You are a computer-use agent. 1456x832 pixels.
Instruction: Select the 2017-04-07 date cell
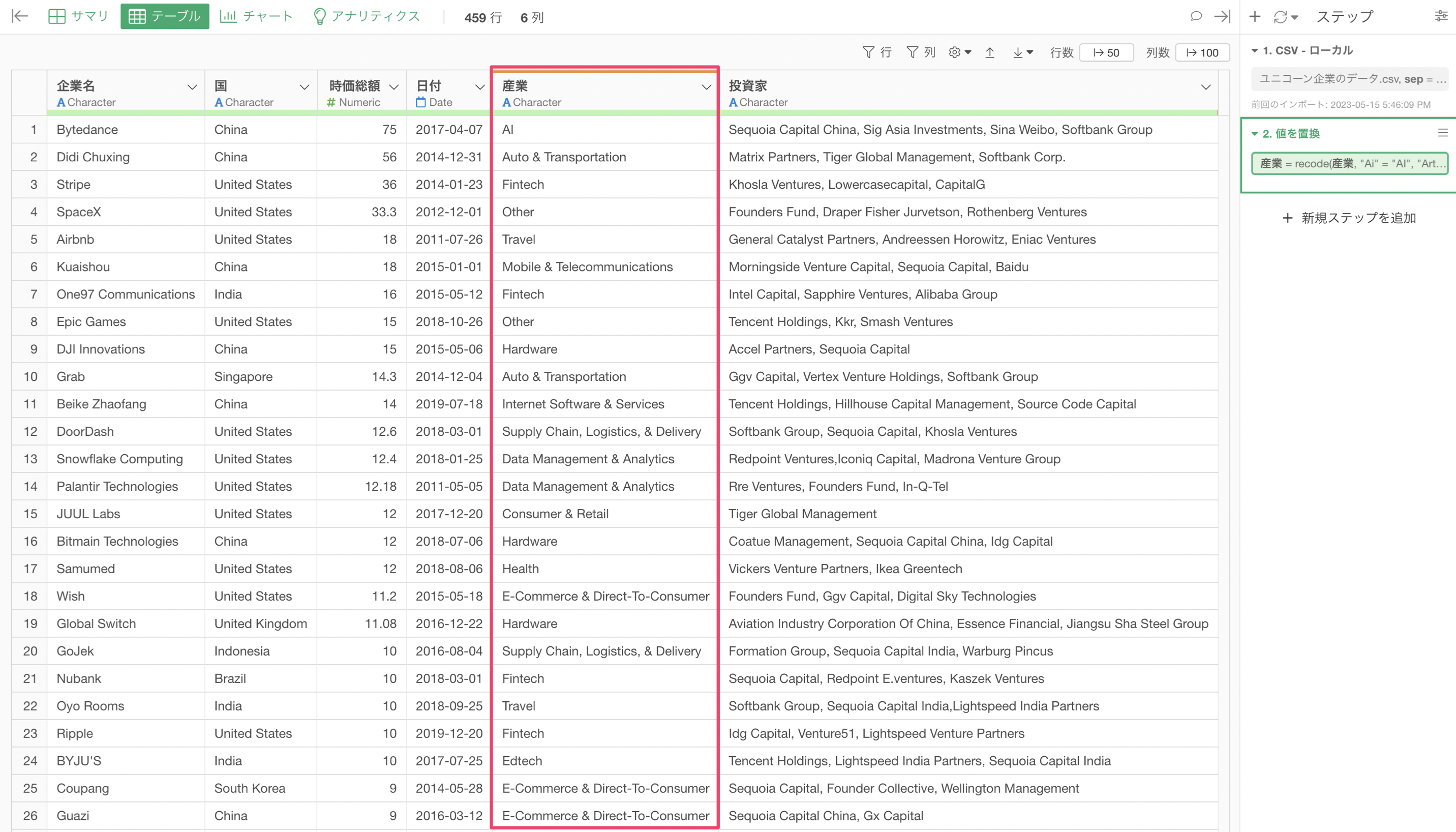(x=448, y=130)
